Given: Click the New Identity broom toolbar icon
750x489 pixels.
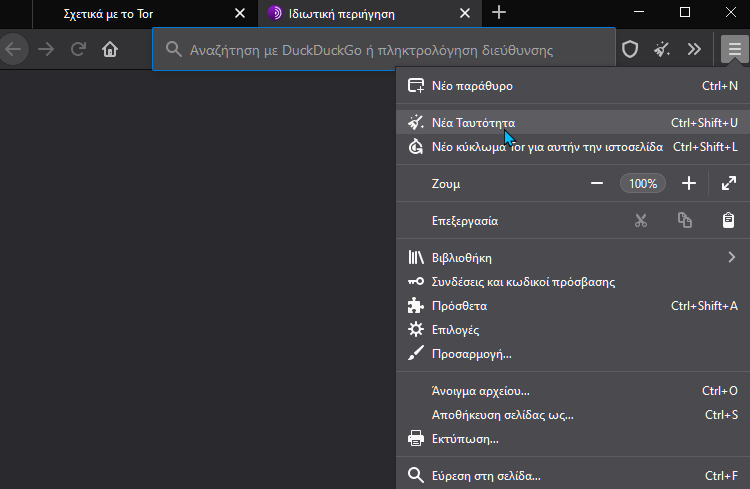Looking at the screenshot, I should [662, 49].
